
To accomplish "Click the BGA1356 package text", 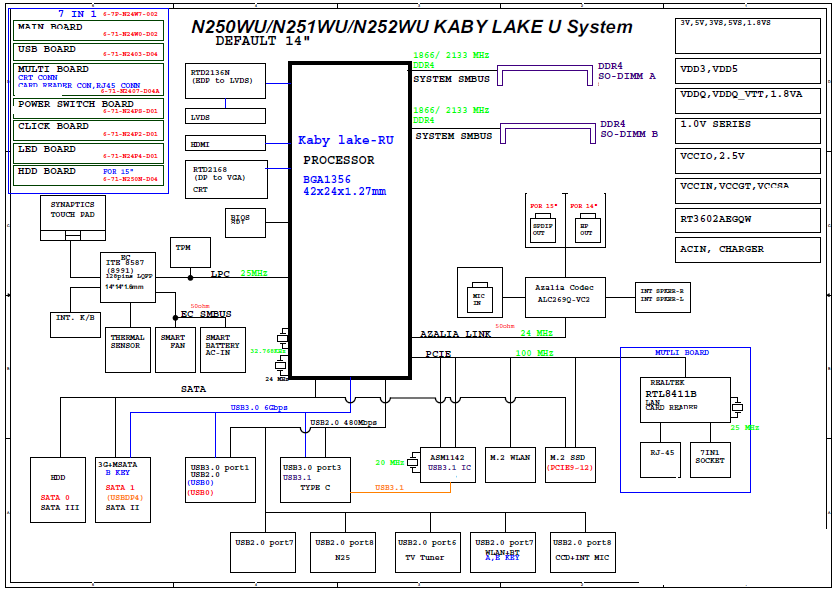I will point(327,180).
